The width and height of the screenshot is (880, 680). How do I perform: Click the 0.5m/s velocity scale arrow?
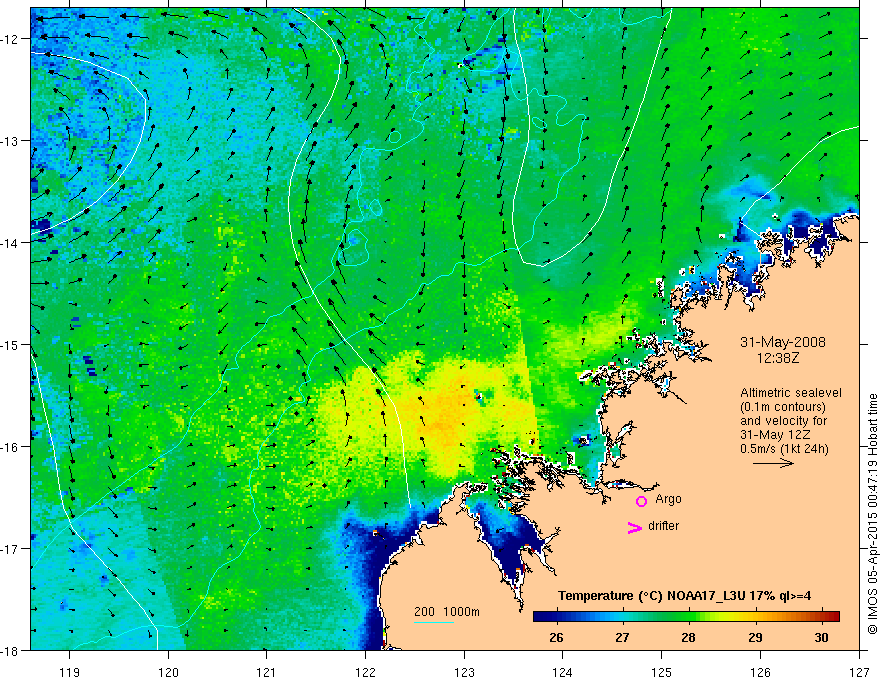coord(773,463)
